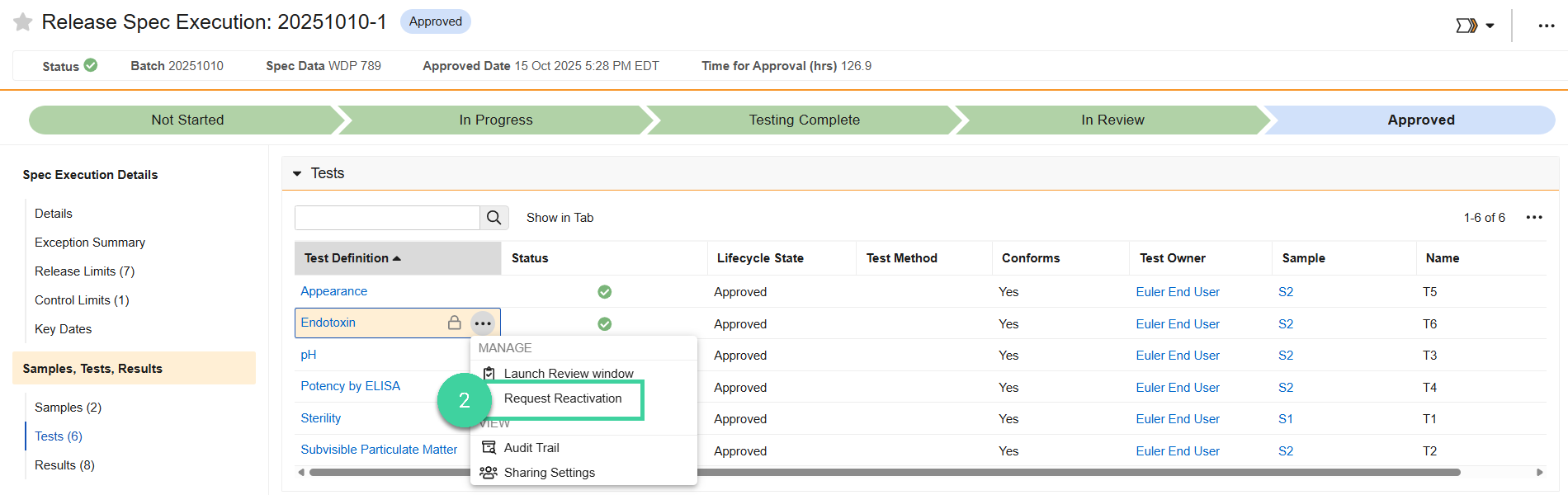The image size is (1568, 495).
Task: Click the Testing Complete lifecycle stage
Action: click(805, 120)
